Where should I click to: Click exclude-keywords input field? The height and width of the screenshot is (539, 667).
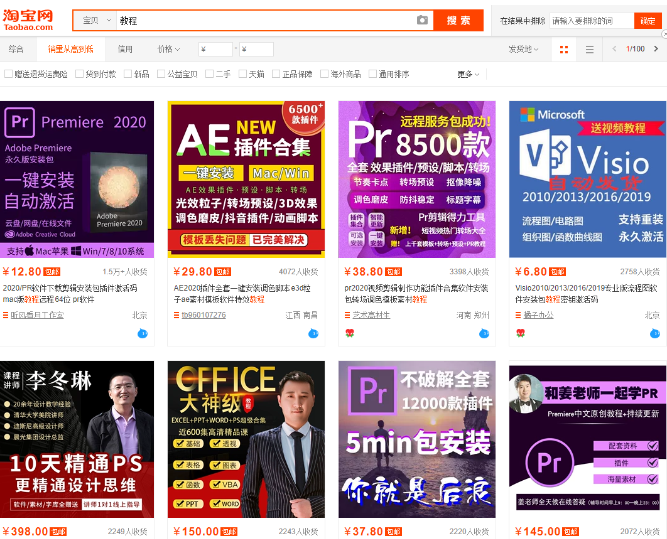coord(592,20)
